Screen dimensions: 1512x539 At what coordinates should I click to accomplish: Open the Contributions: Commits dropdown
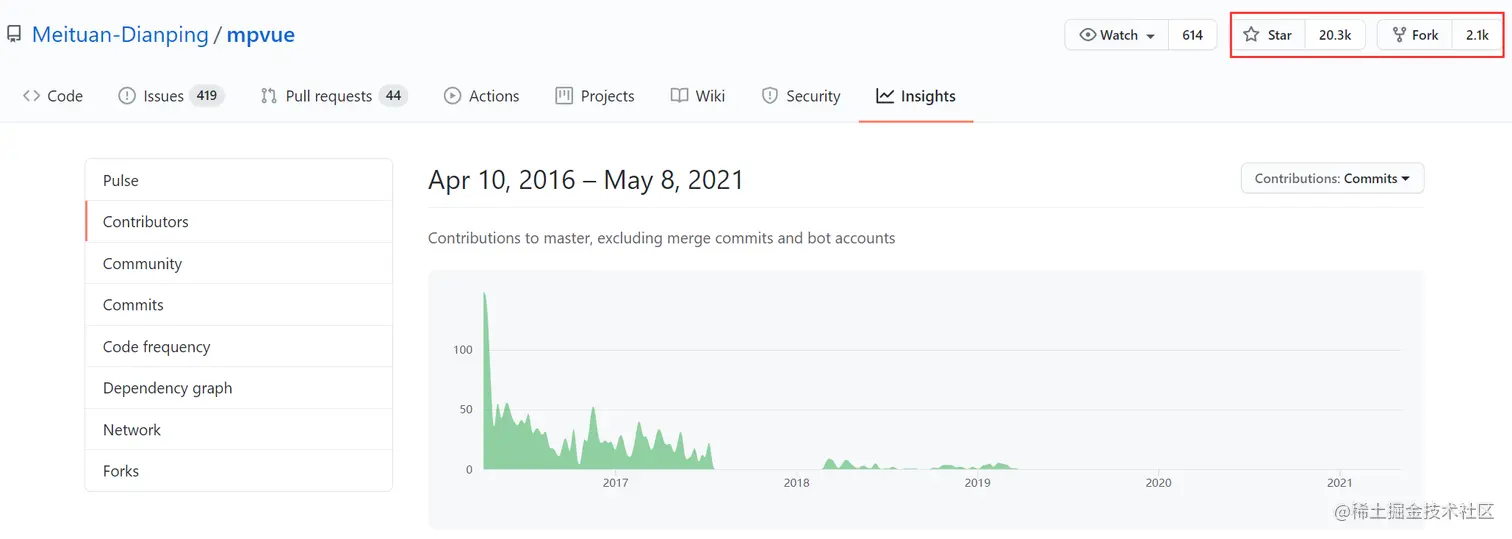coord(1332,178)
